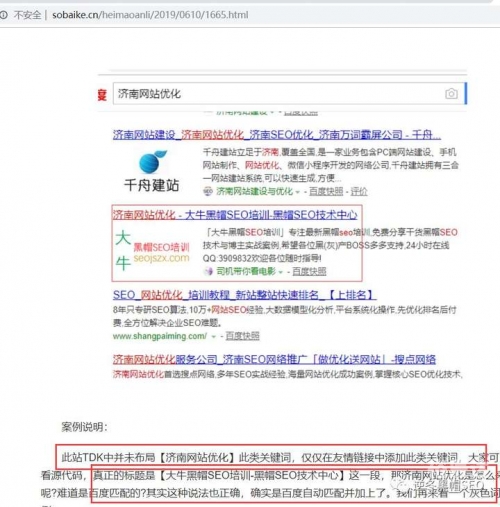Viewport: 500px width, 507px height.
Task: Click the www.shangpaiming.com/ green URL
Action: coord(160,336)
